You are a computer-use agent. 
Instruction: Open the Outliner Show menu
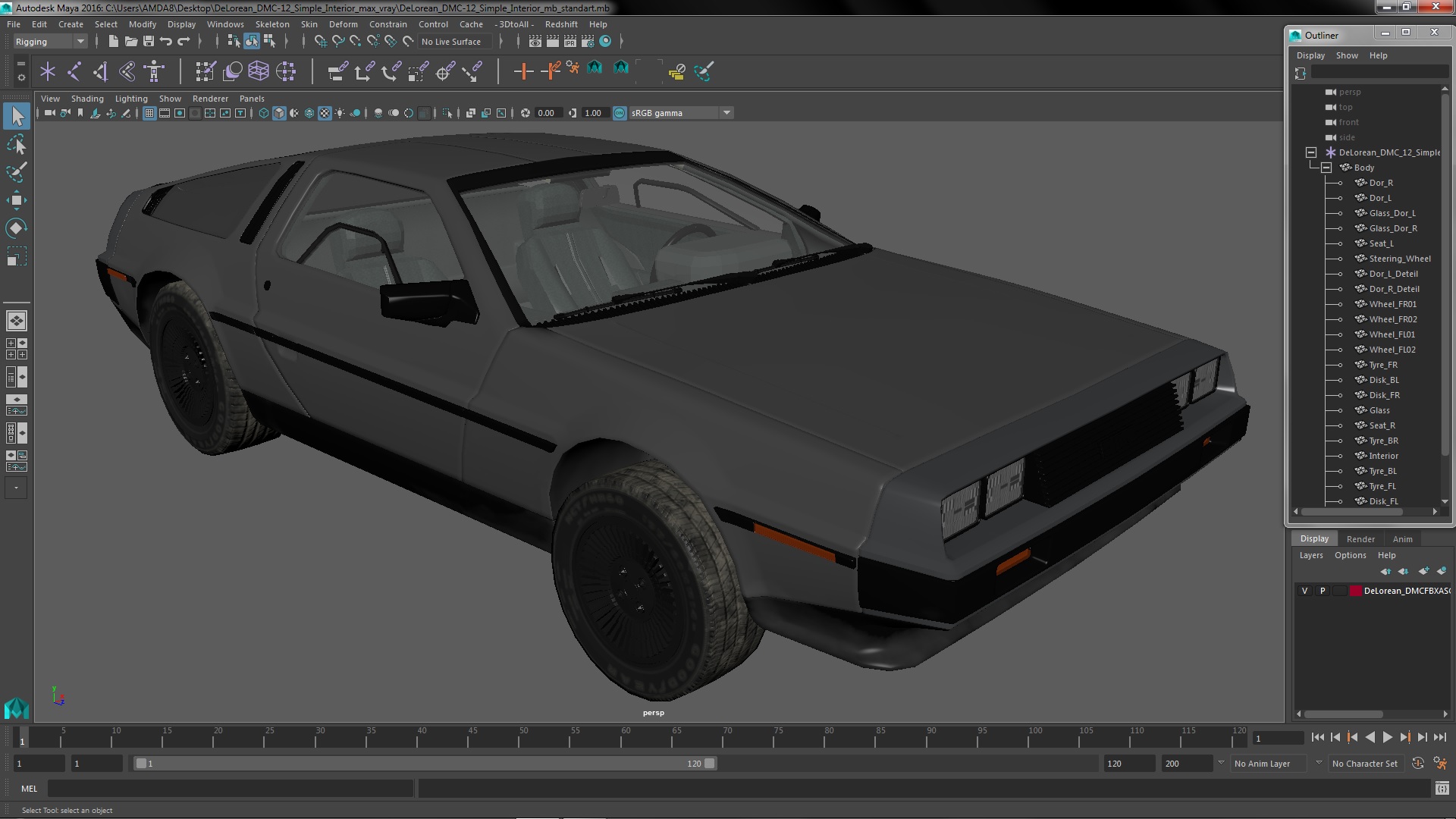pos(1347,55)
